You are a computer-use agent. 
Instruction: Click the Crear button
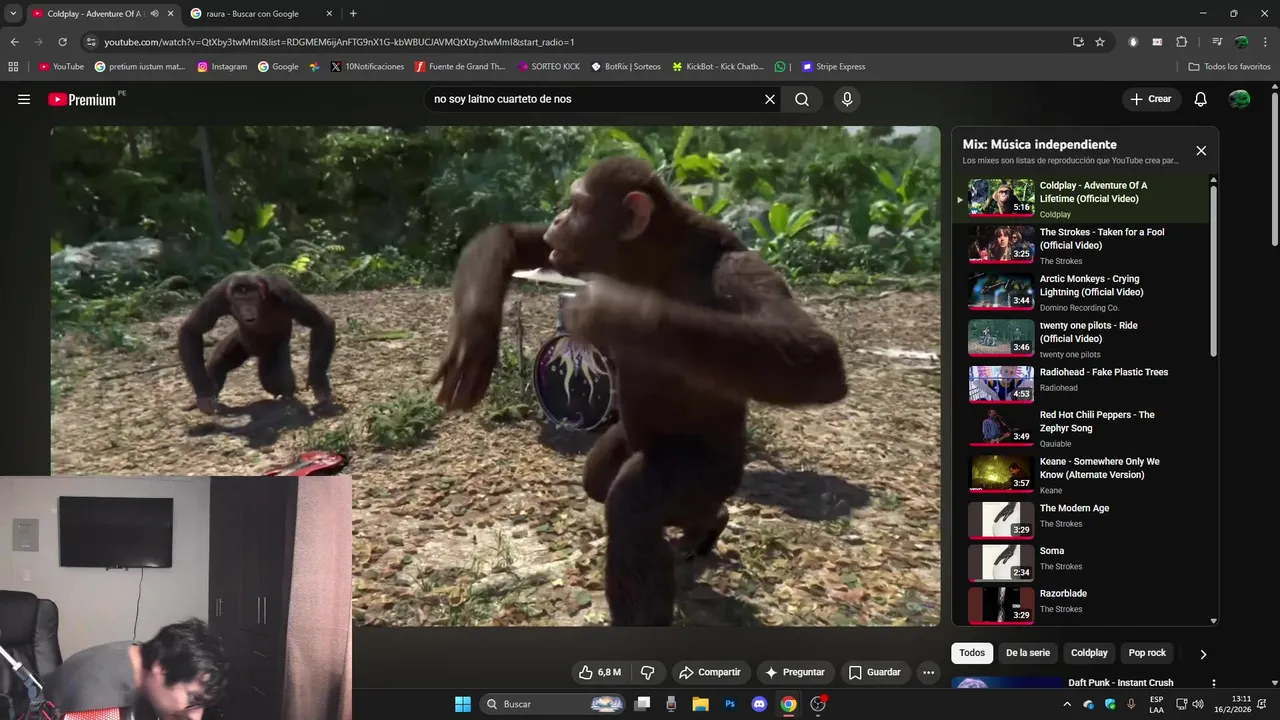pos(1151,99)
